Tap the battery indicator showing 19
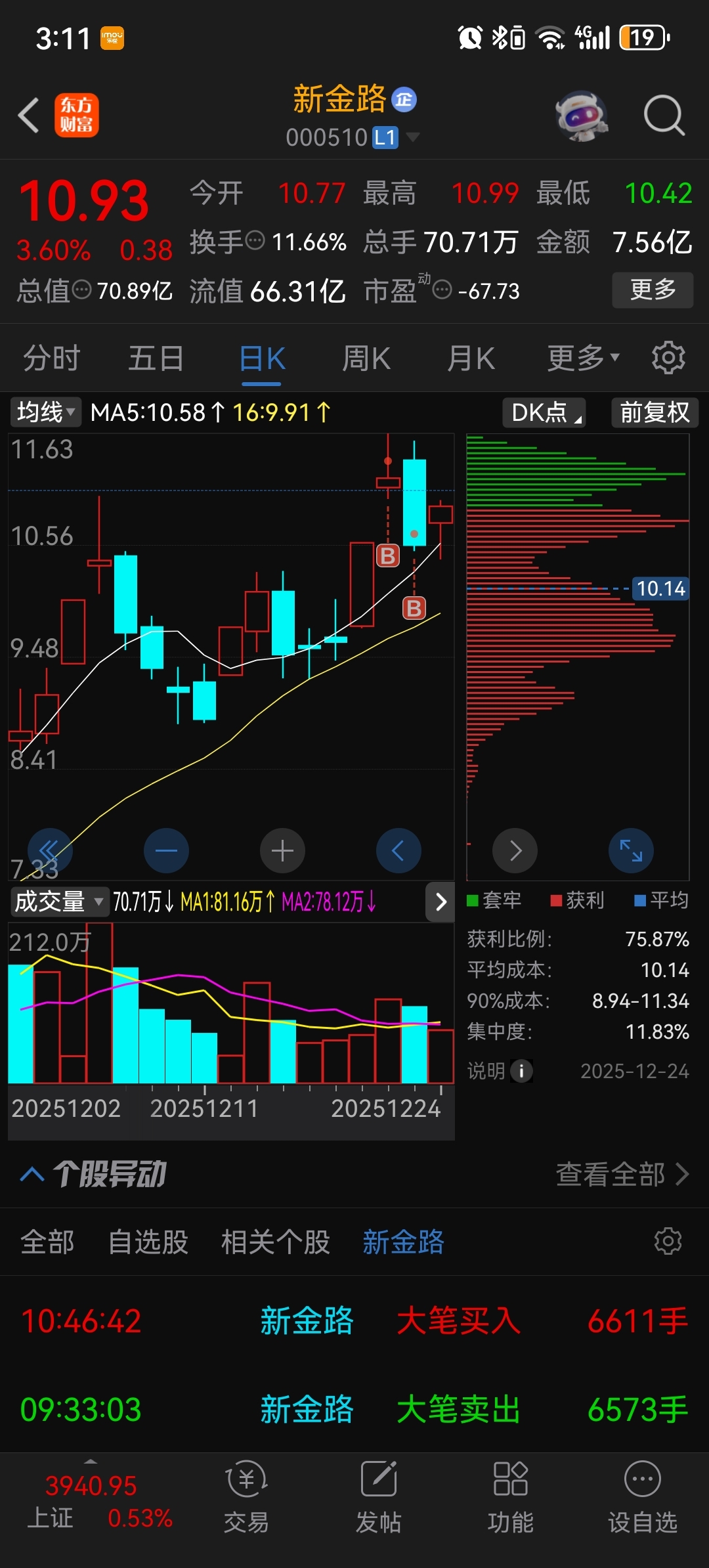 (x=645, y=37)
